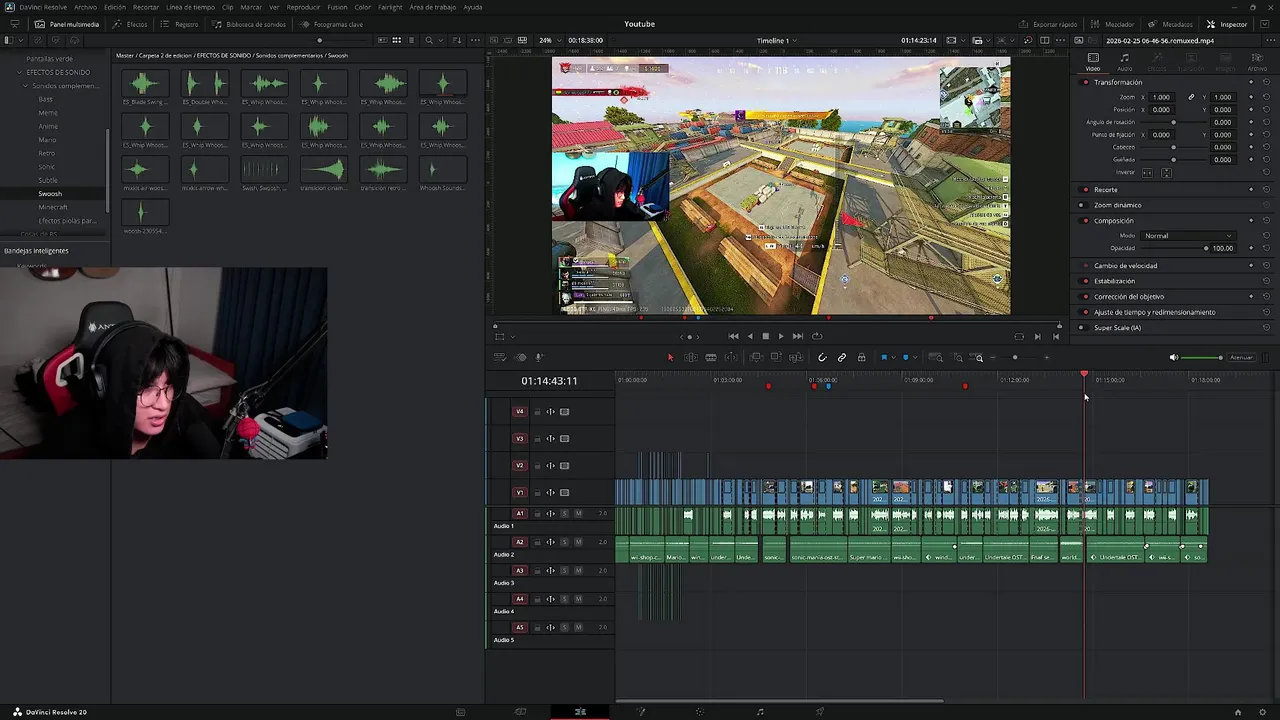
Task: Stop playback with the stop button
Action: (x=766, y=336)
